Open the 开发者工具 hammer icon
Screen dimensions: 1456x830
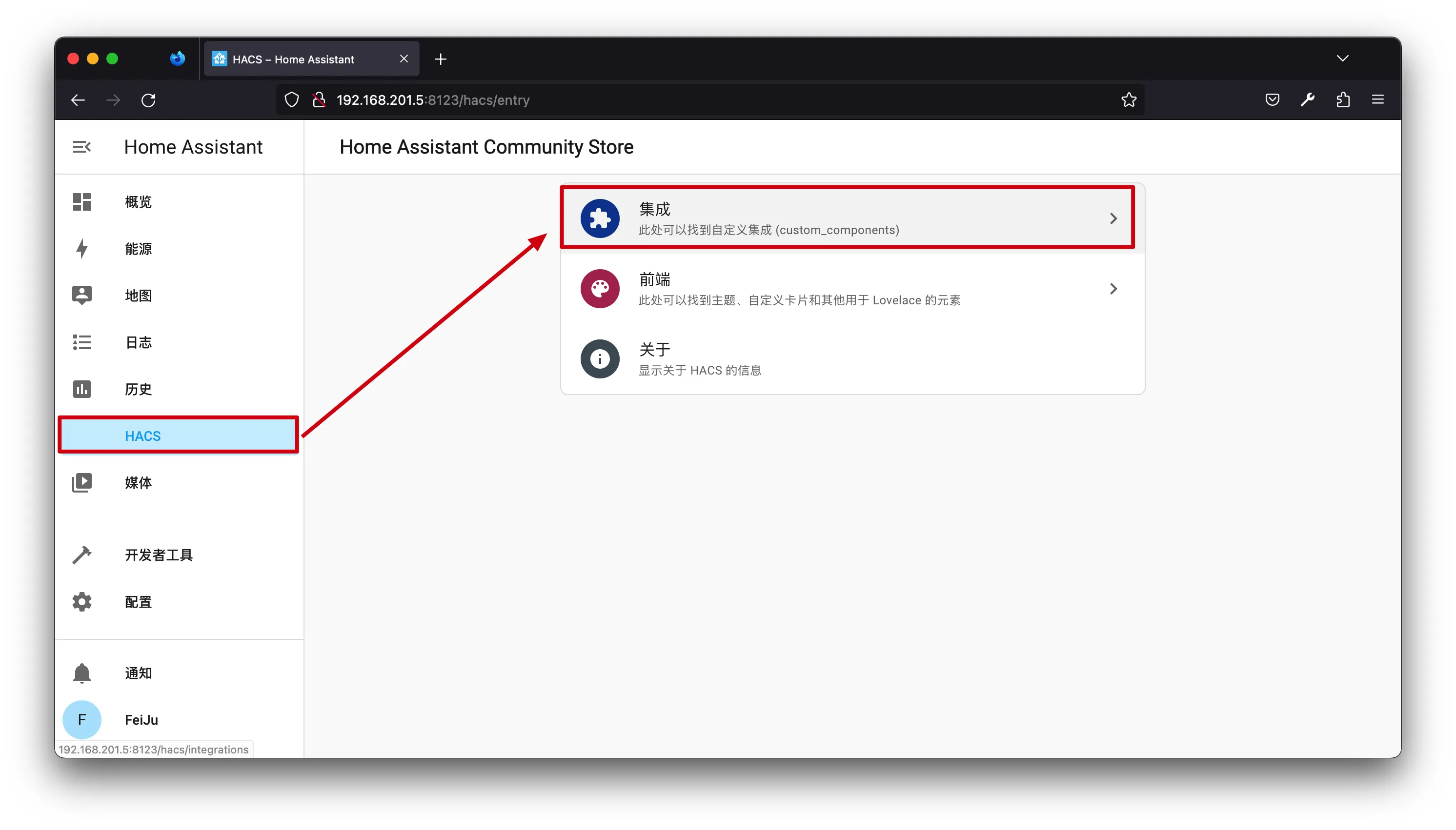click(x=81, y=554)
